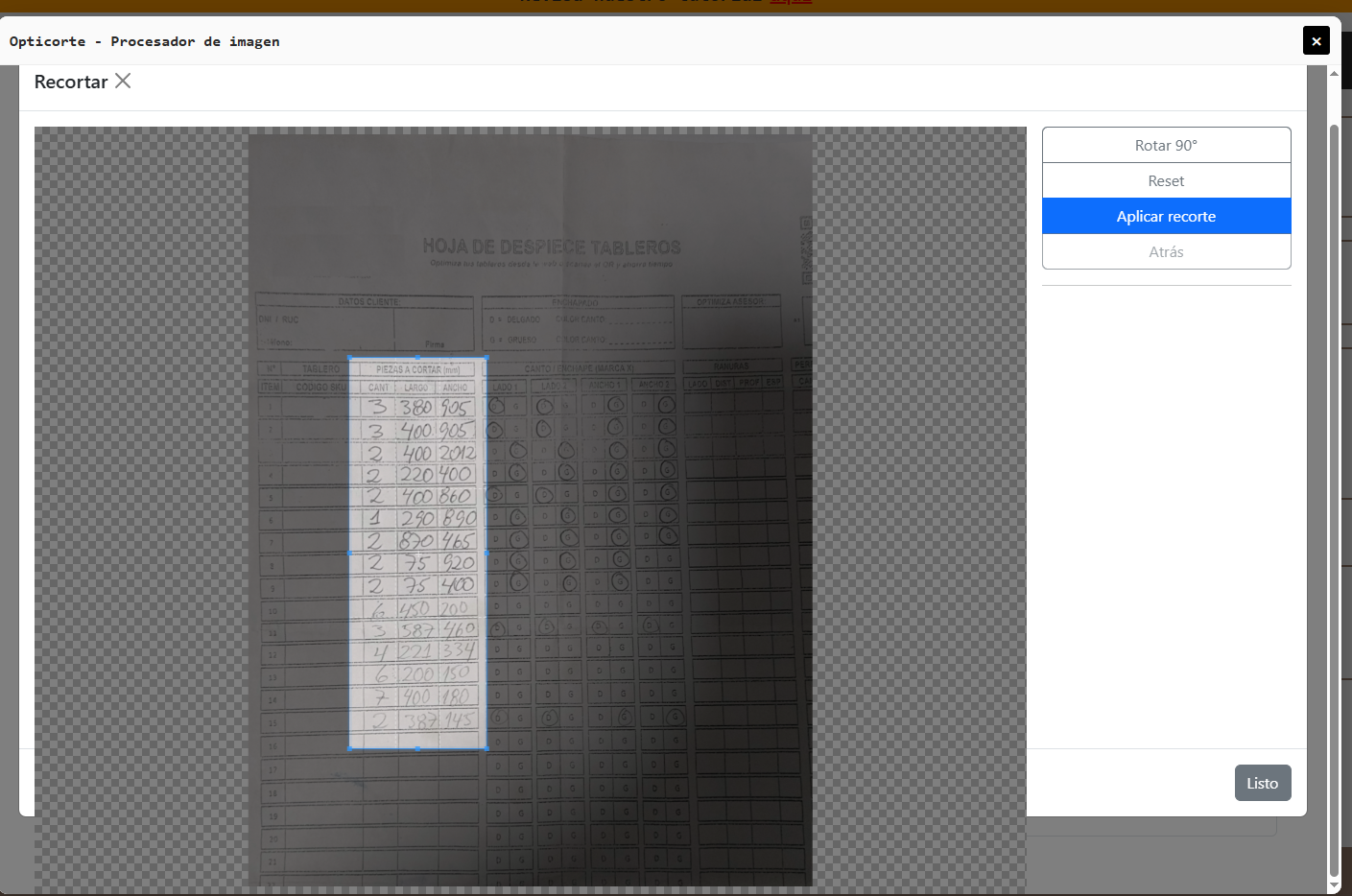
Task: Click the top-center crop edge handle
Action: [417, 358]
